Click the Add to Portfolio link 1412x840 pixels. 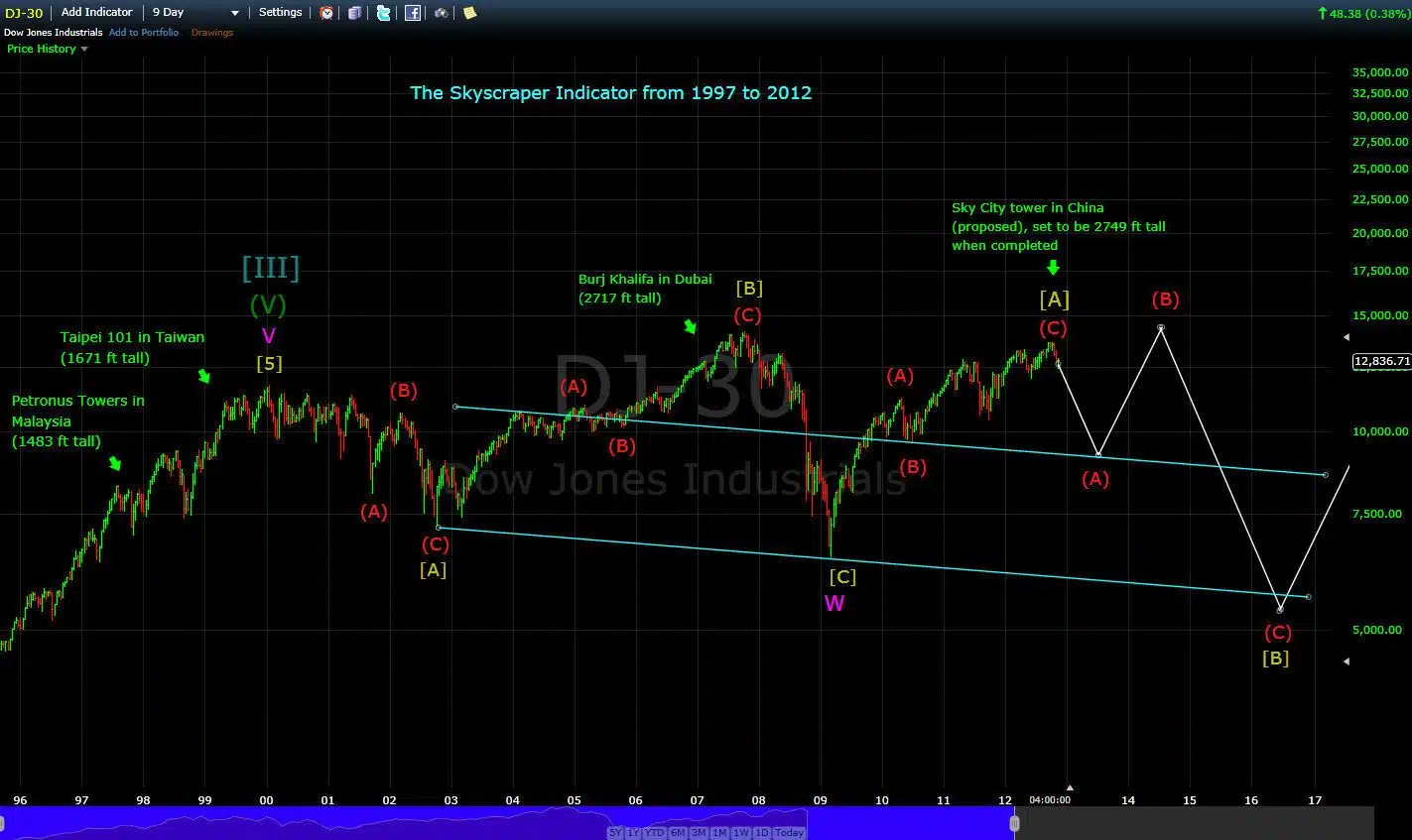tap(144, 33)
